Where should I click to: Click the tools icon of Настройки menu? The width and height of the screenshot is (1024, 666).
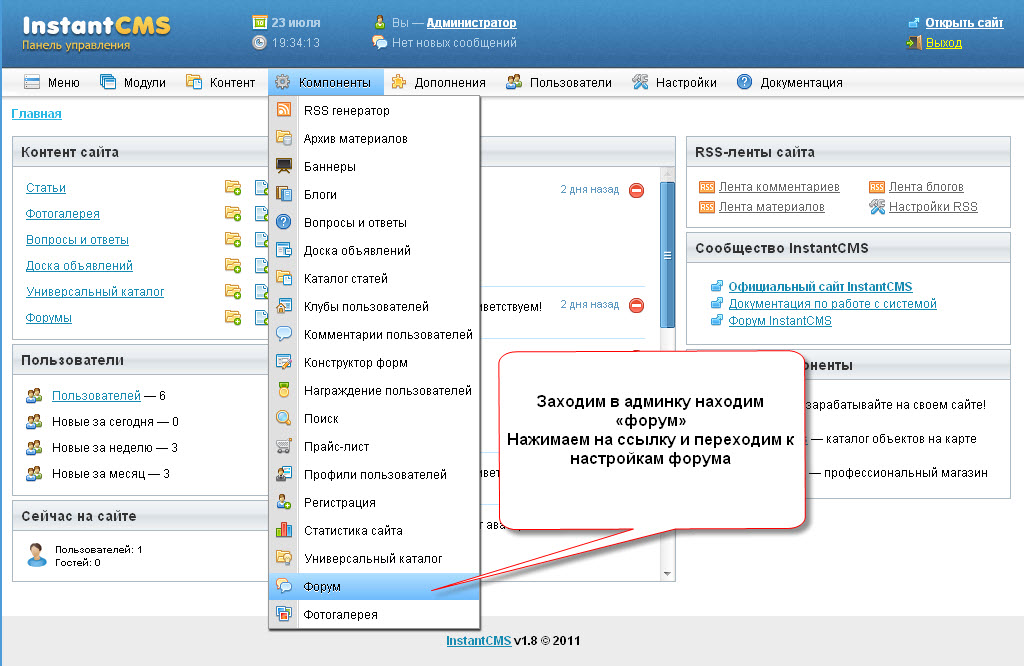click(x=640, y=82)
